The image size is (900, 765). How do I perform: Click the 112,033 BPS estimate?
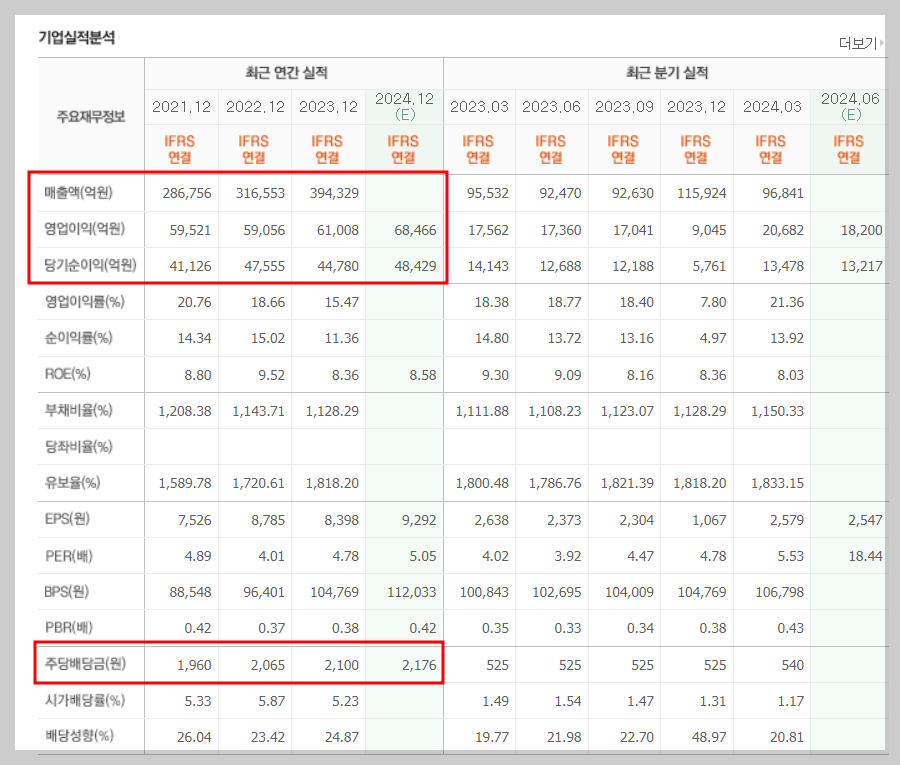point(412,592)
